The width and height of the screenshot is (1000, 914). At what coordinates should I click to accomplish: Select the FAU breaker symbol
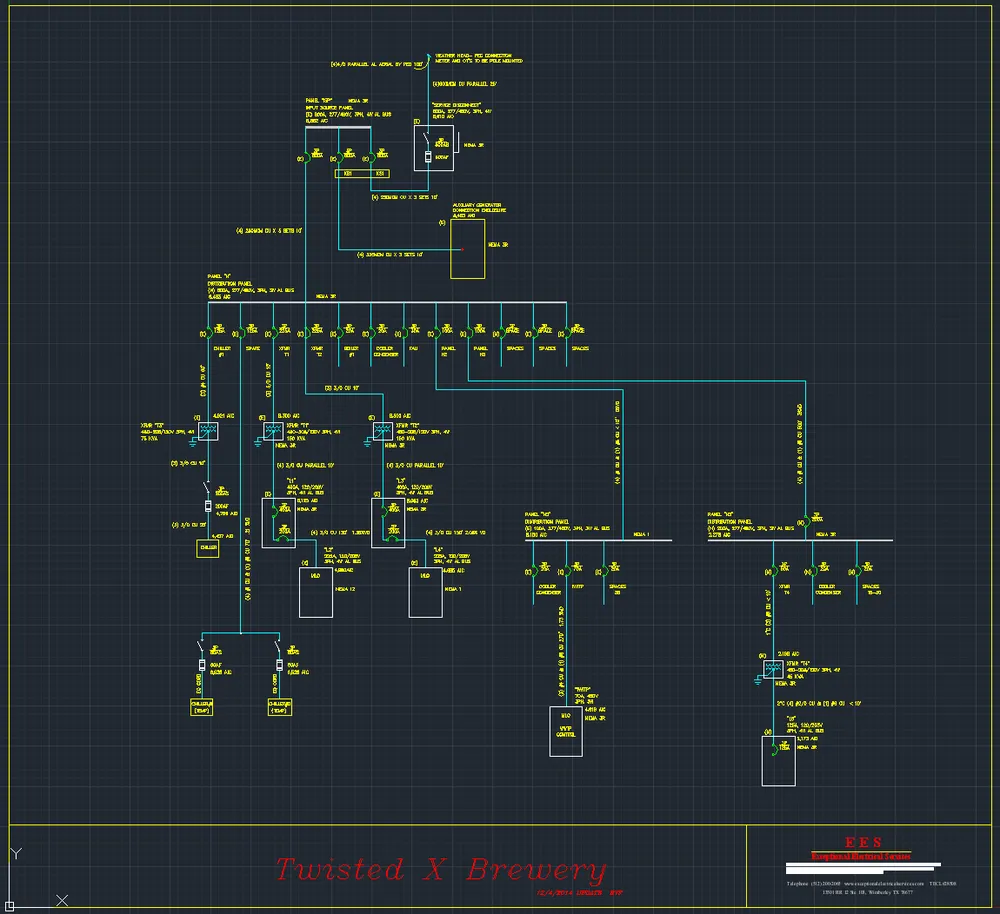404,332
